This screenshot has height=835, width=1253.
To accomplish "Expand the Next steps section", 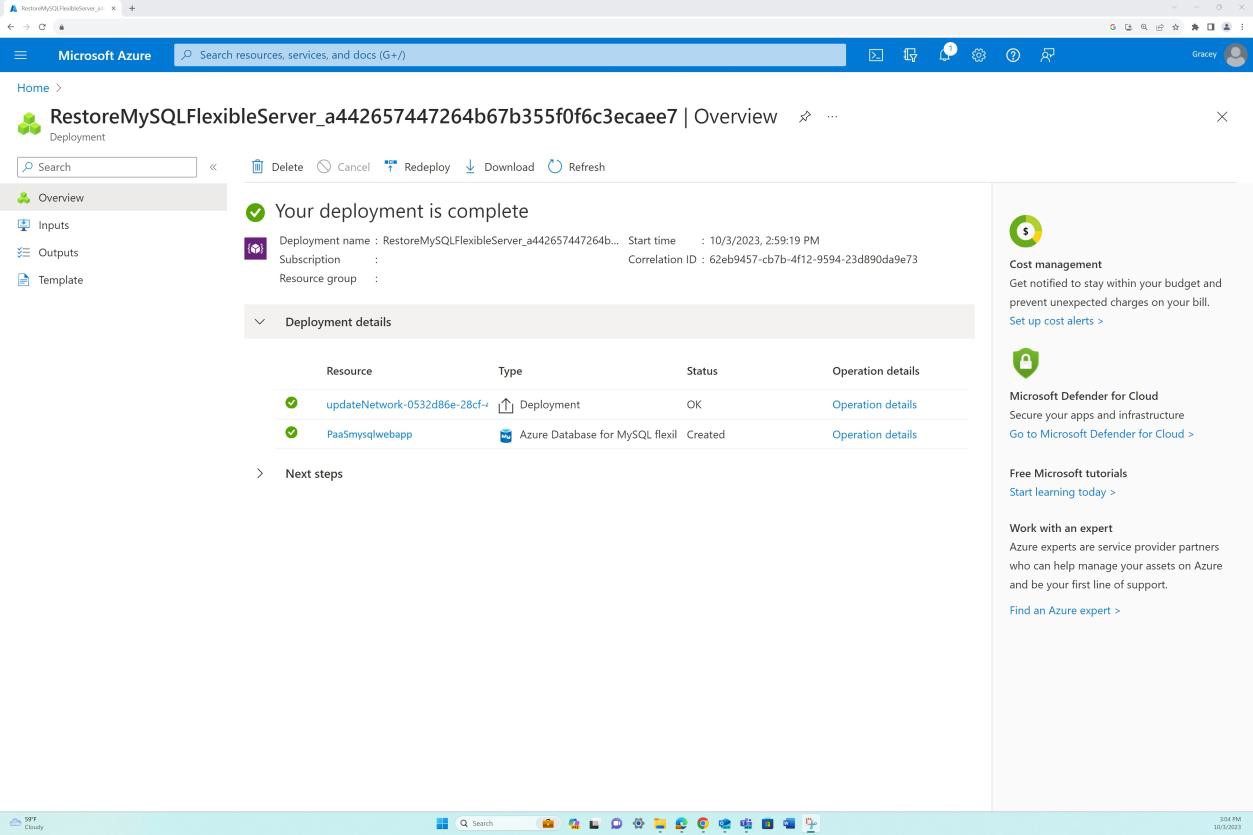I will point(260,473).
